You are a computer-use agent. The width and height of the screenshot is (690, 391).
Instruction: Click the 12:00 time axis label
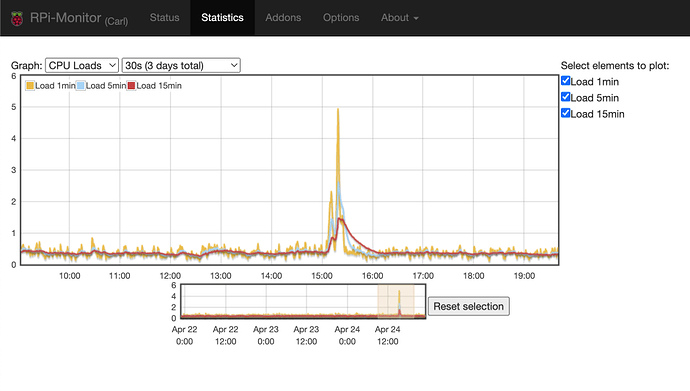pyautogui.click(x=170, y=276)
